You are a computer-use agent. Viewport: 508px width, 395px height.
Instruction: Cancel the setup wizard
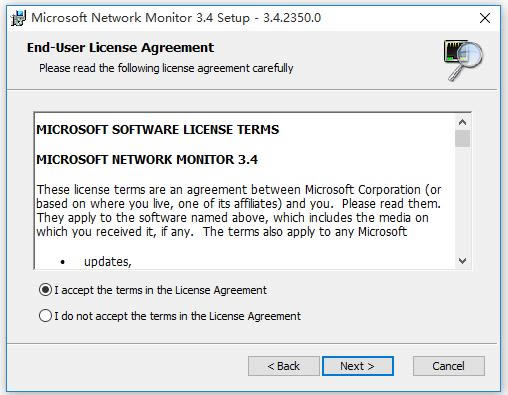449,366
